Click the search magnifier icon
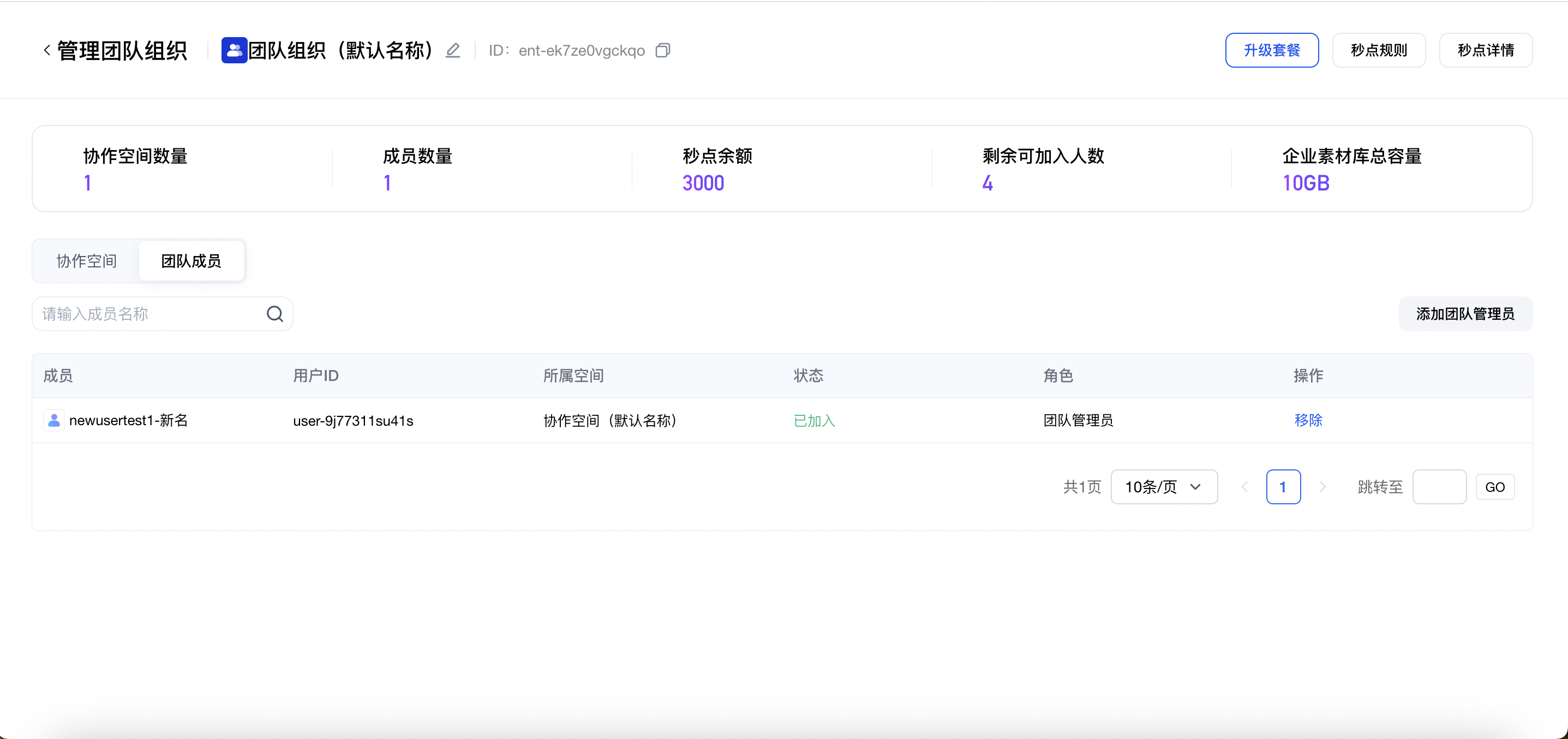Image resolution: width=1568 pixels, height=739 pixels. tap(274, 313)
